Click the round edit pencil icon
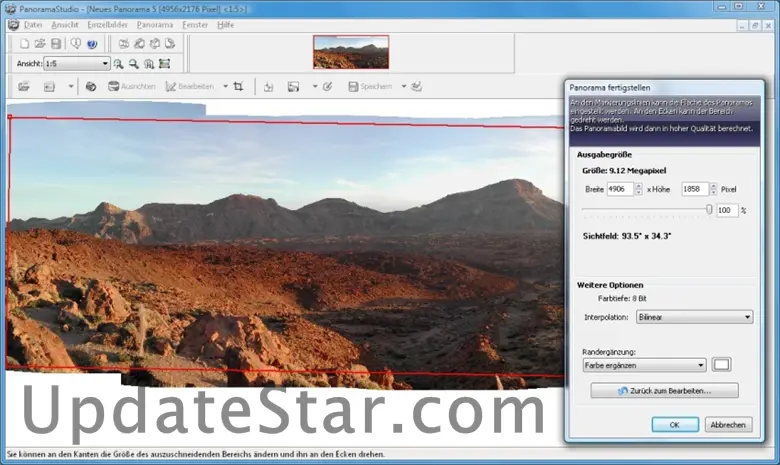This screenshot has height=465, width=780. pos(327,87)
